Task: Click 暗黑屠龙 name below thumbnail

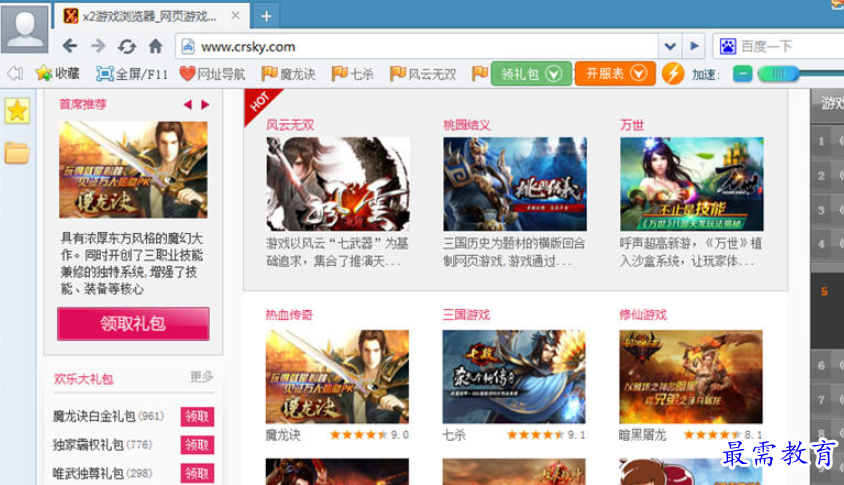Action: [x=643, y=435]
